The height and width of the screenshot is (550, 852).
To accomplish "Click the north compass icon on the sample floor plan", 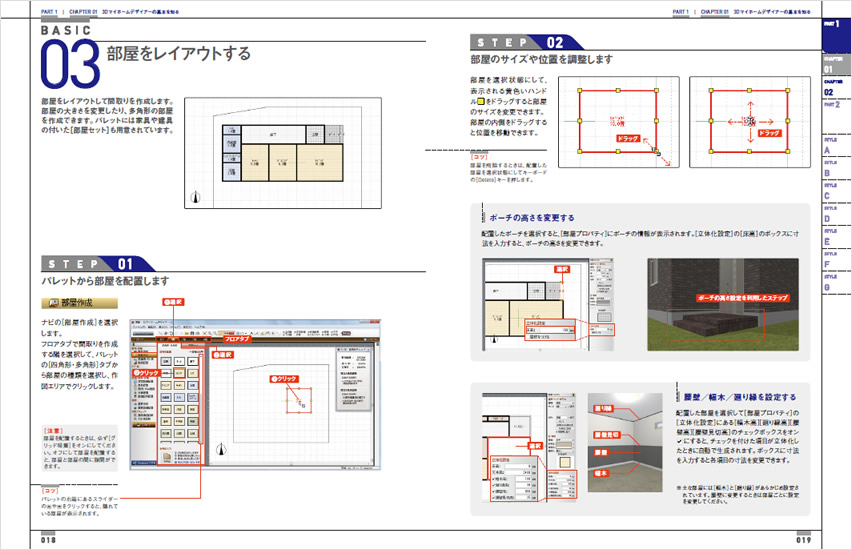I will click(x=195, y=197).
